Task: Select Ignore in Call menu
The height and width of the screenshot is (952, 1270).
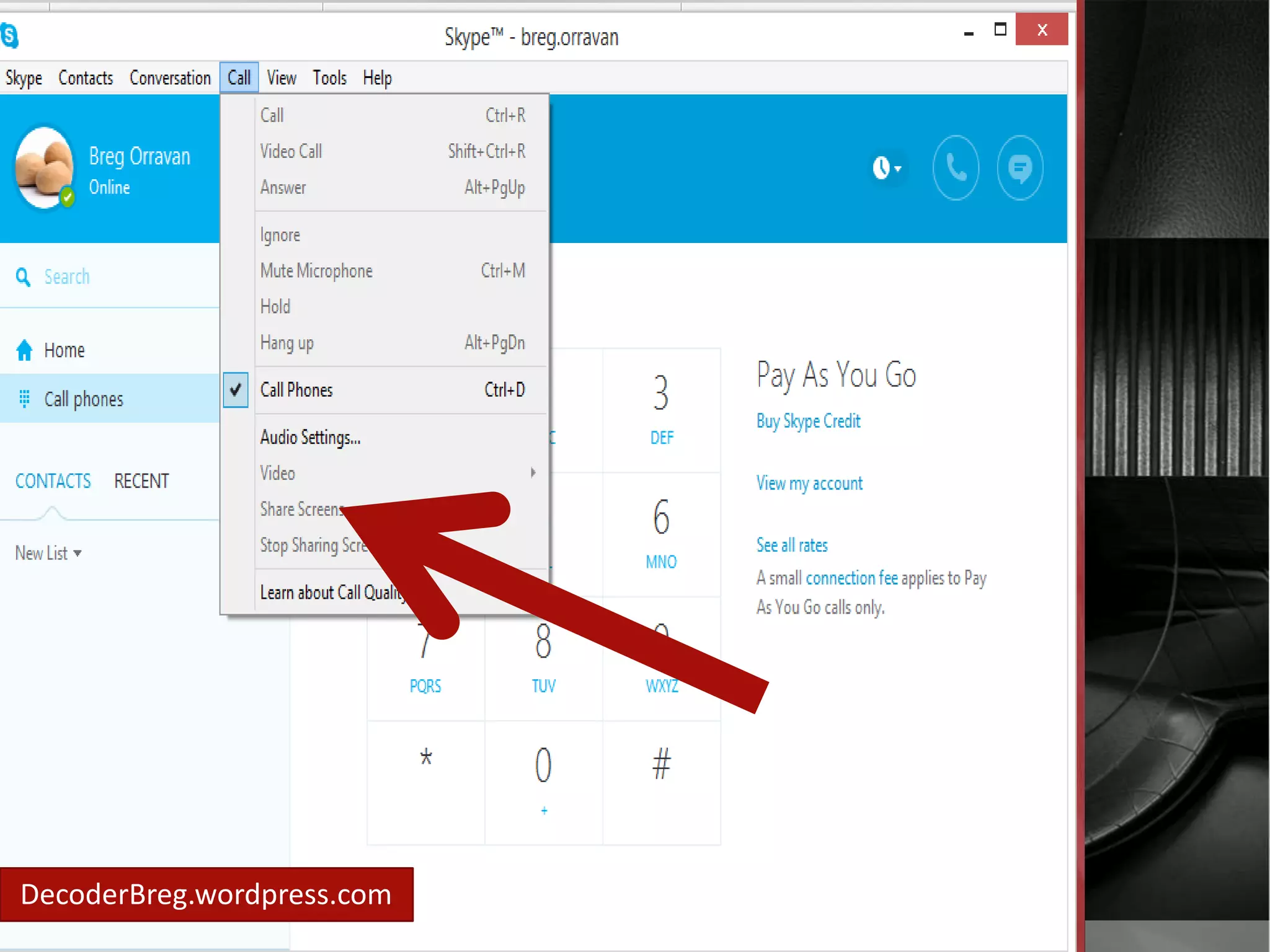Action: 393,235
